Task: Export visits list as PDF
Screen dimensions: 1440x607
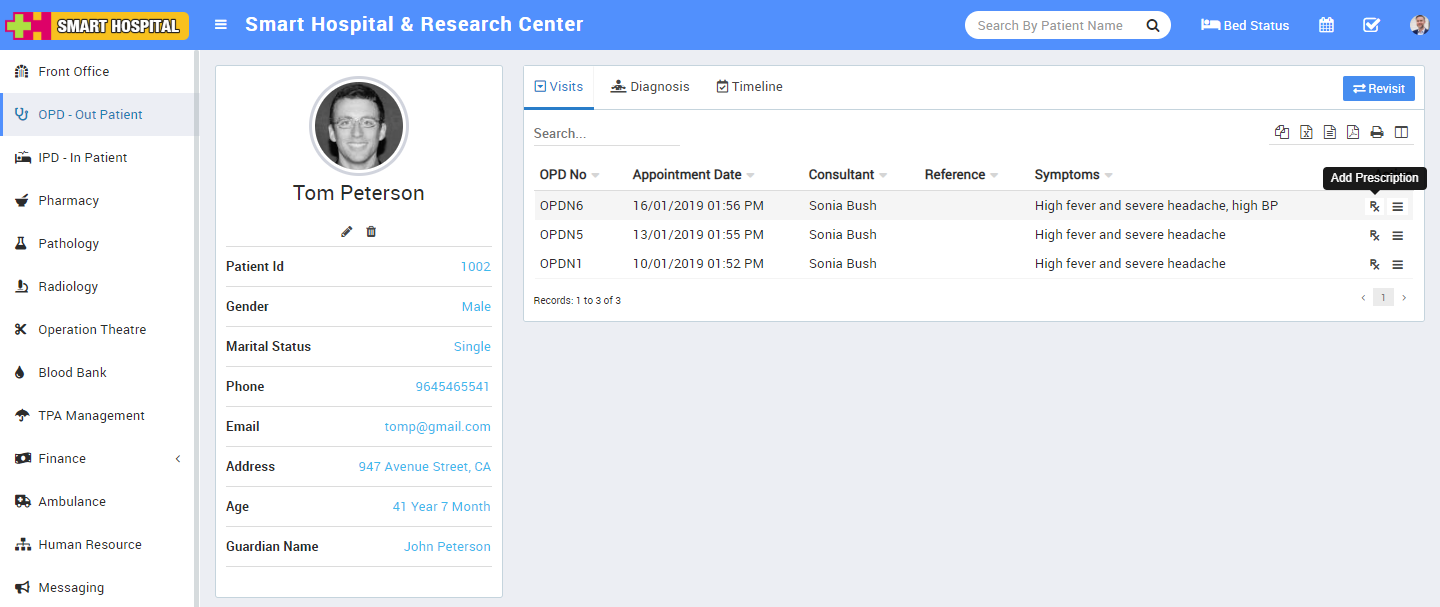Action: 1353,131
